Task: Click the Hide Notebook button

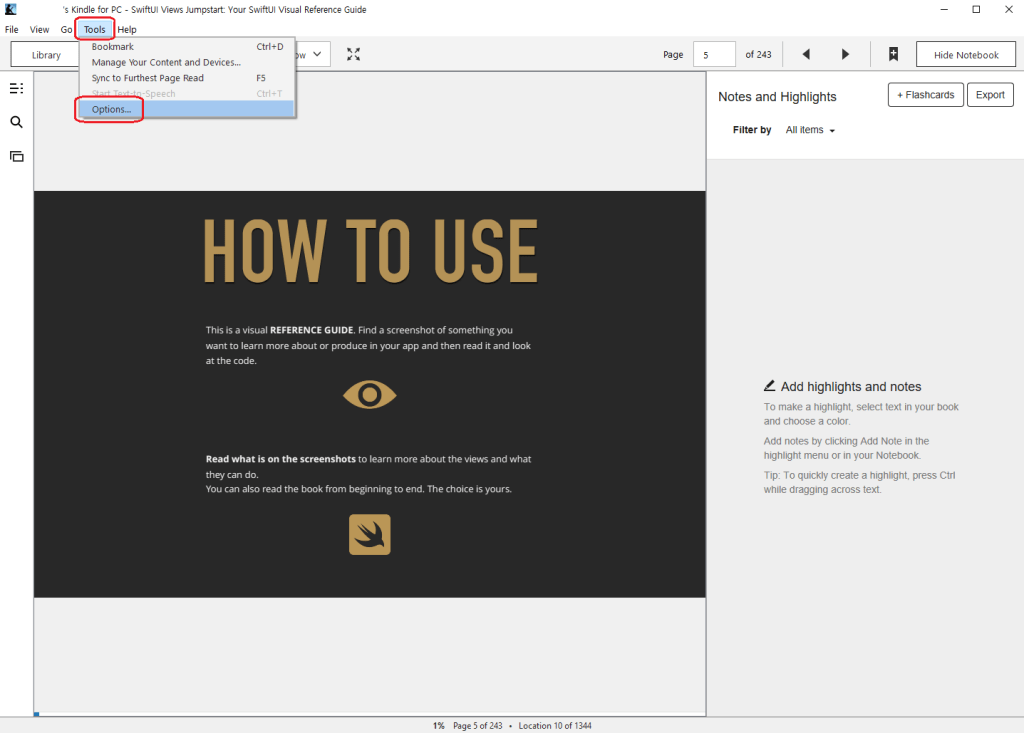Action: point(965,55)
